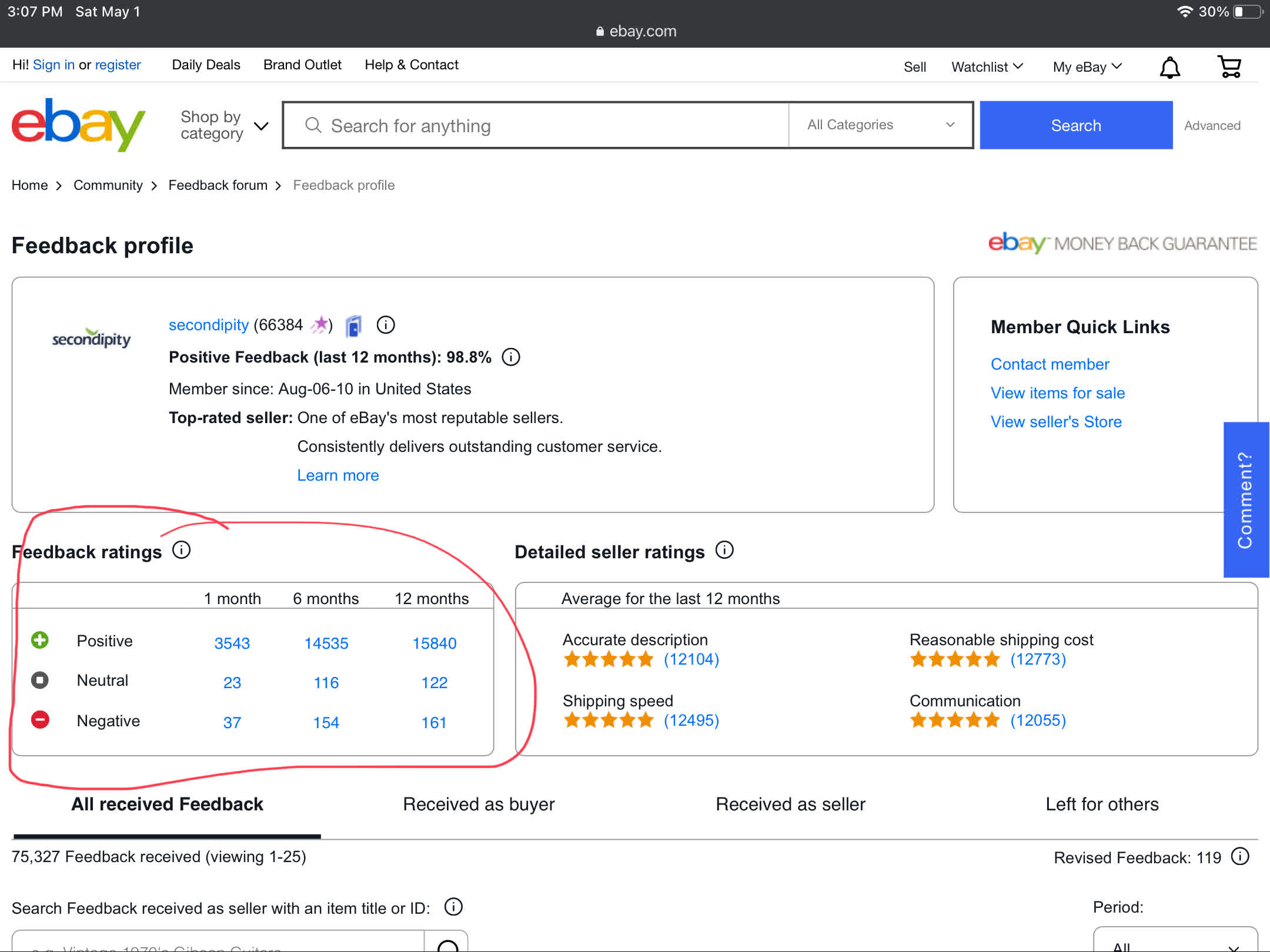Expand Shop by category menu

[x=225, y=125]
